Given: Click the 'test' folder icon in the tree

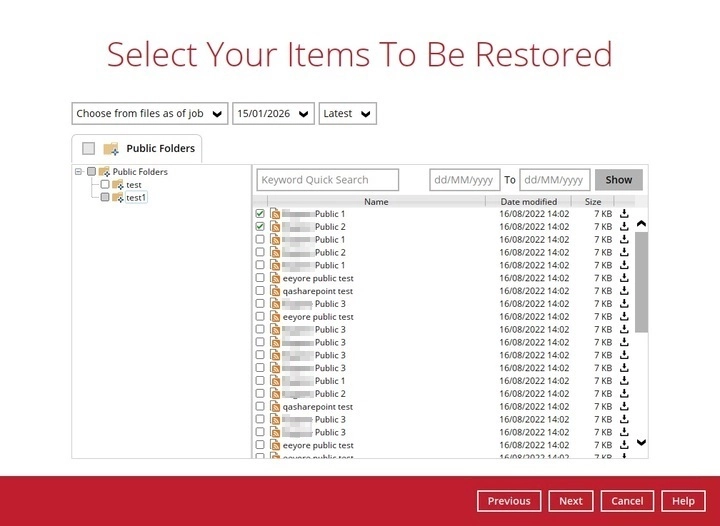Looking at the screenshot, I should 118,185.
